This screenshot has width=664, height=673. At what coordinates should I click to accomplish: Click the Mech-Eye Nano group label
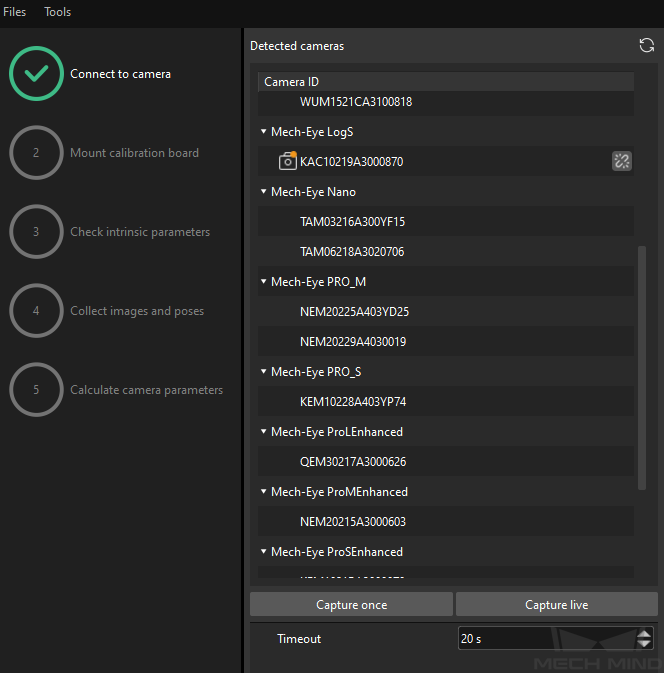pyautogui.click(x=313, y=192)
